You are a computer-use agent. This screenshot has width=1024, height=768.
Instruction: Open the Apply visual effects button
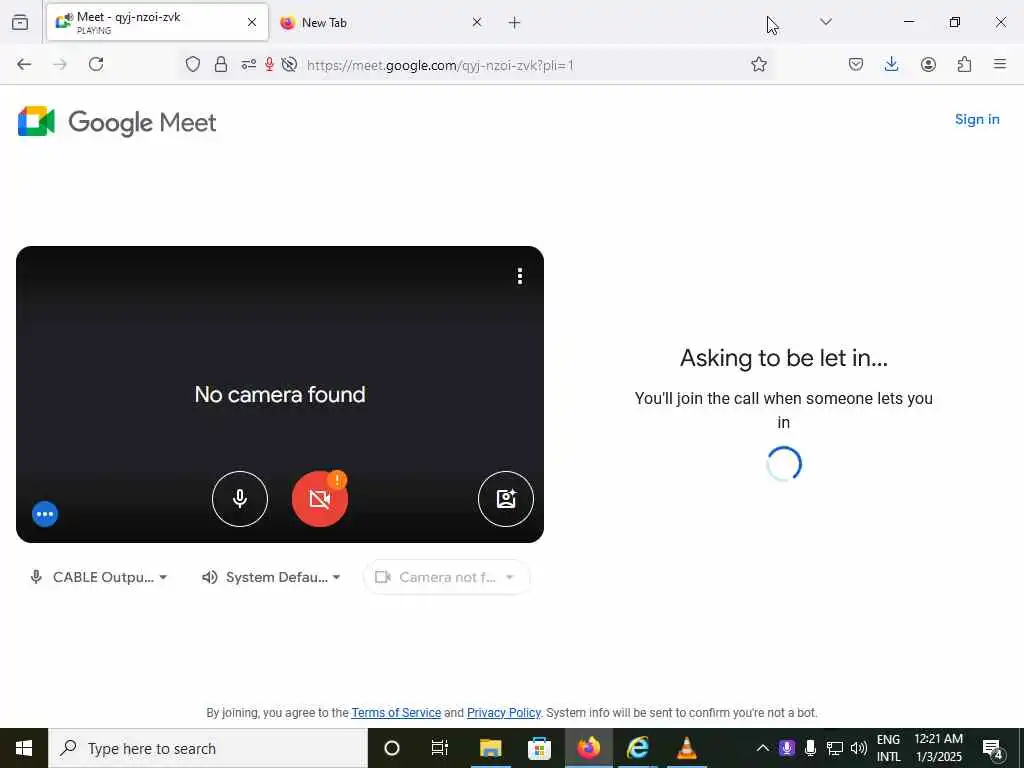coord(505,499)
